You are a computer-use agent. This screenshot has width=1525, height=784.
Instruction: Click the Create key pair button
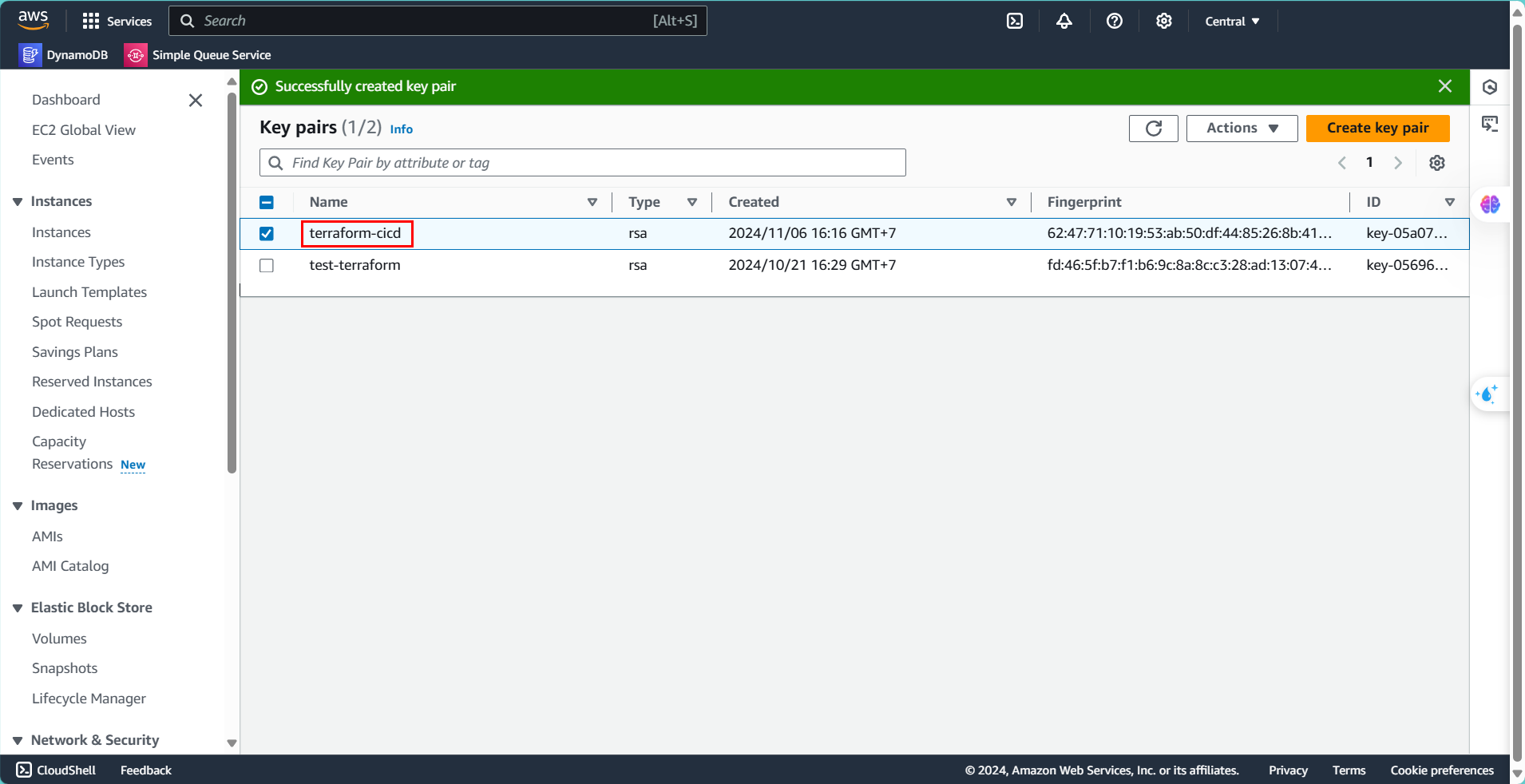pos(1378,129)
